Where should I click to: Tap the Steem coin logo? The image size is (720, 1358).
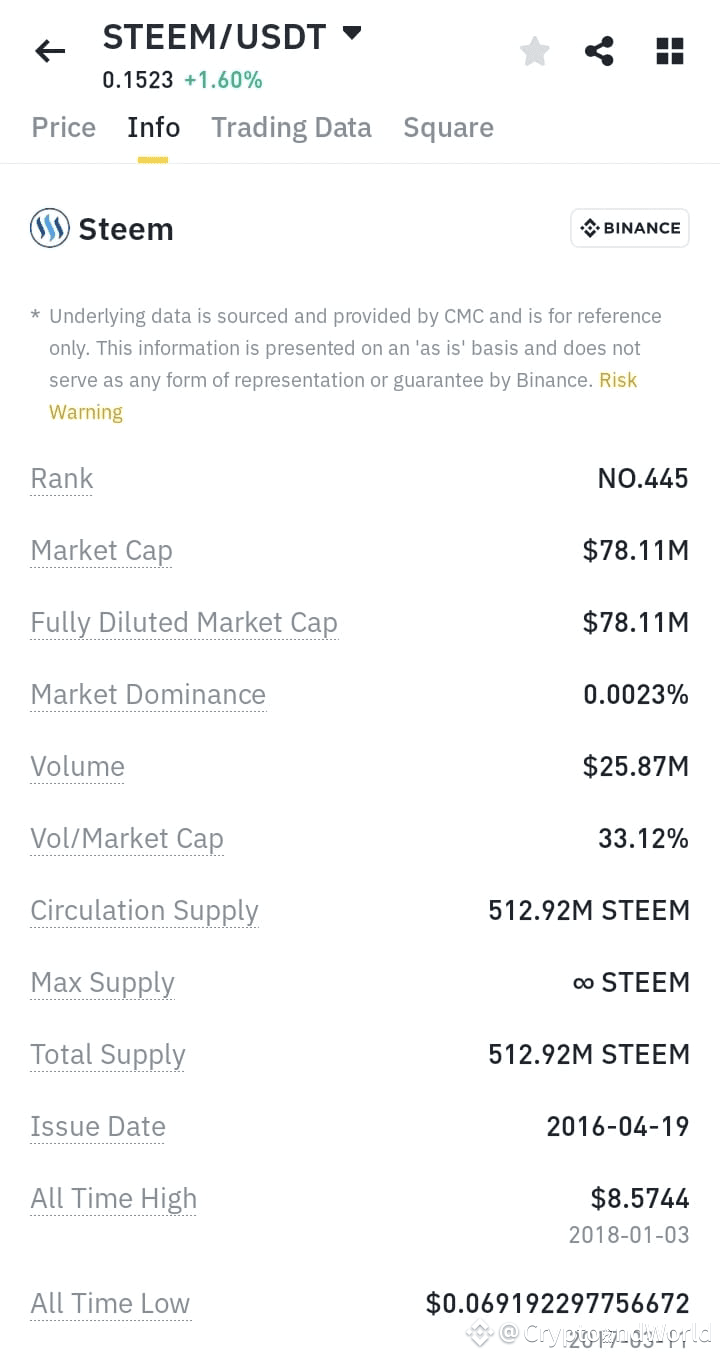[50, 228]
